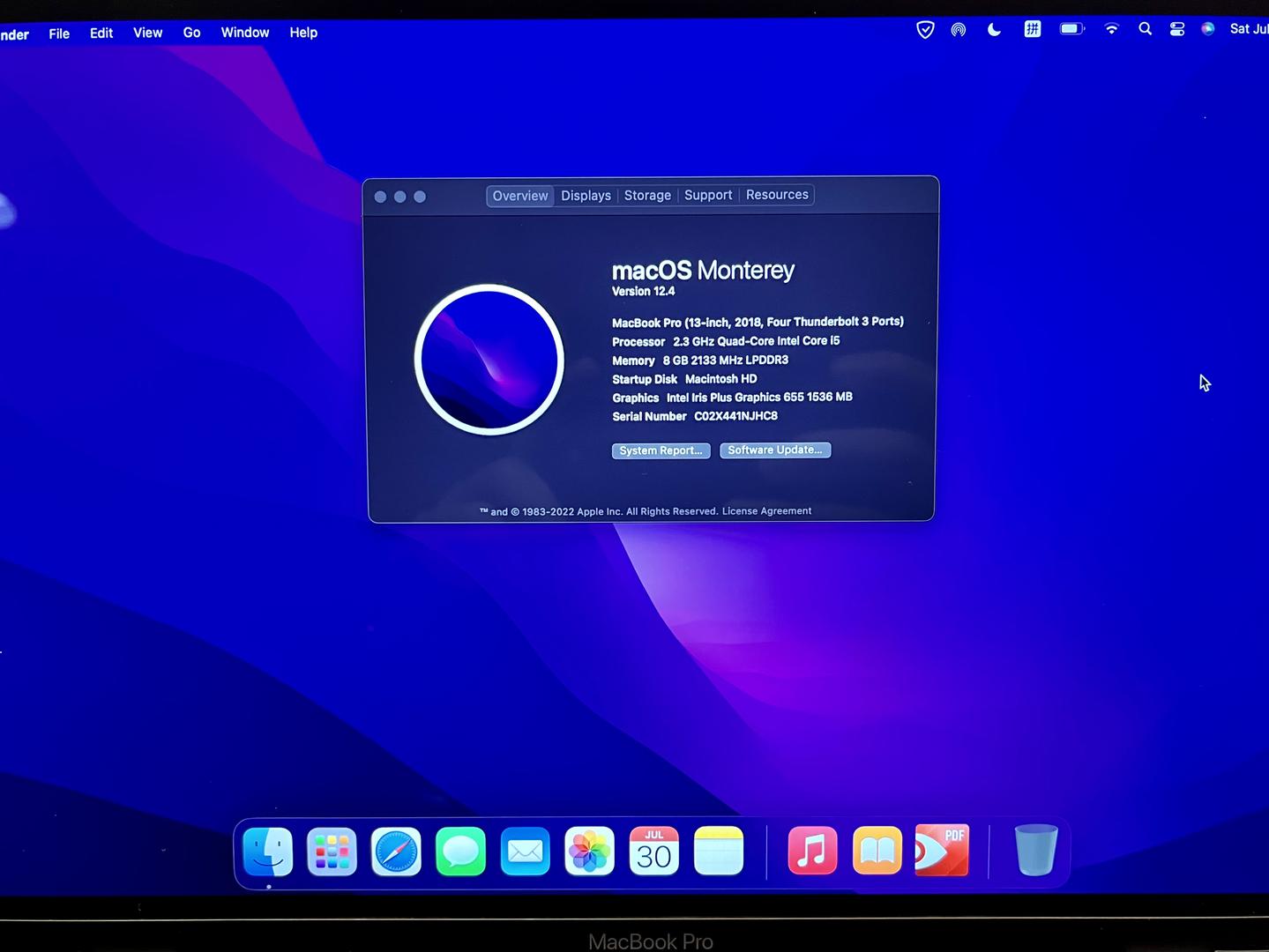Click the macOS Monterey logo image
This screenshot has height=952, width=1269.
pyautogui.click(x=489, y=360)
